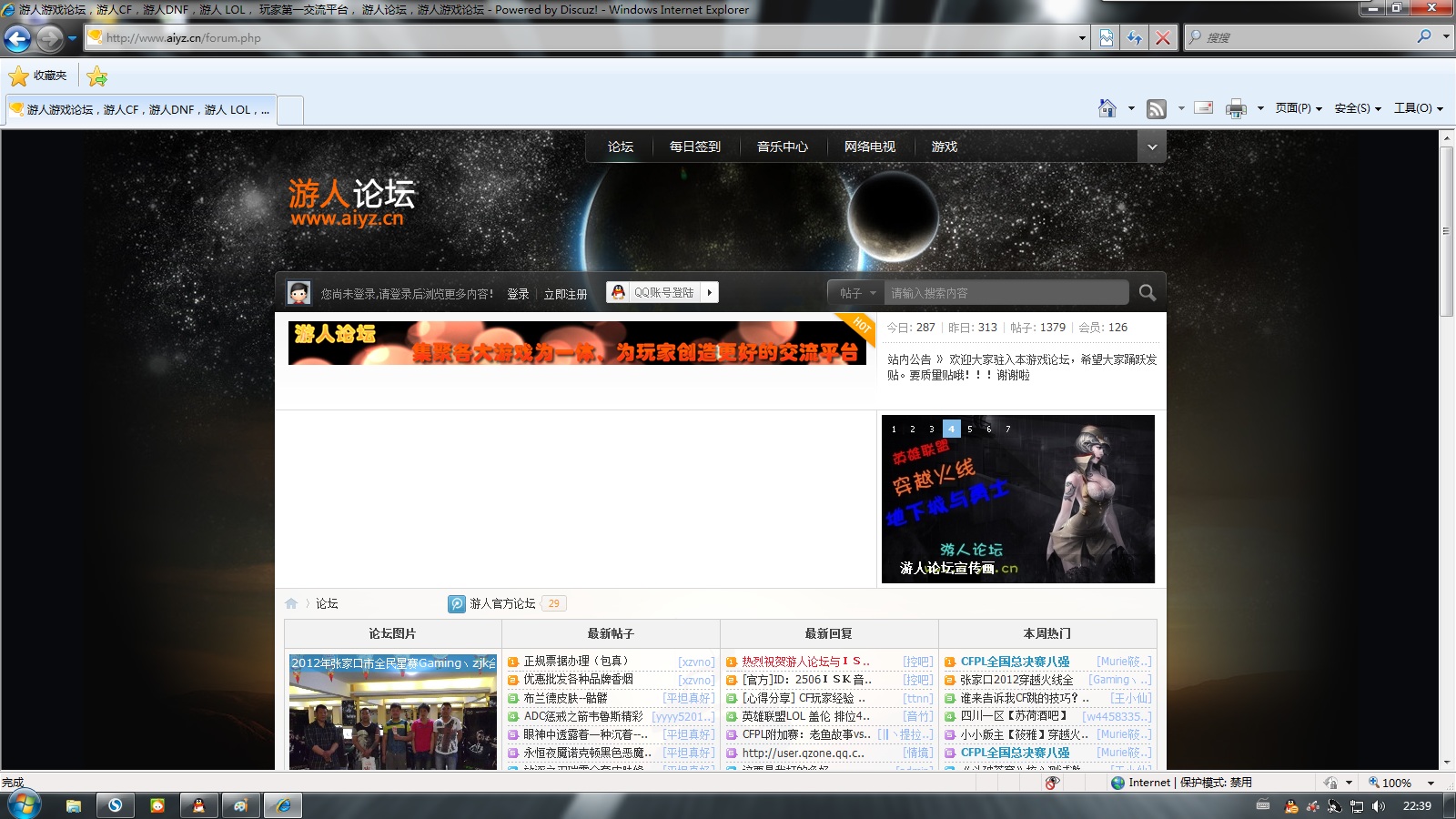This screenshot has height=819, width=1456.
Task: Open new blank tab button
Action: pos(290,110)
